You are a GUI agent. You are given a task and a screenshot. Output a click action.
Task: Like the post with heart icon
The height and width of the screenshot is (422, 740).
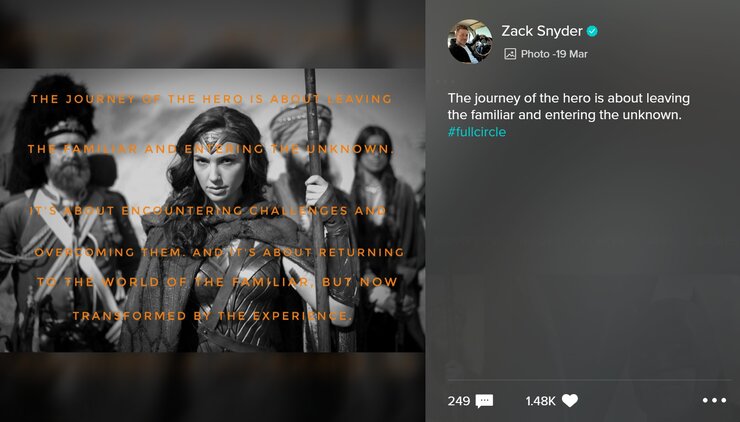pos(570,401)
